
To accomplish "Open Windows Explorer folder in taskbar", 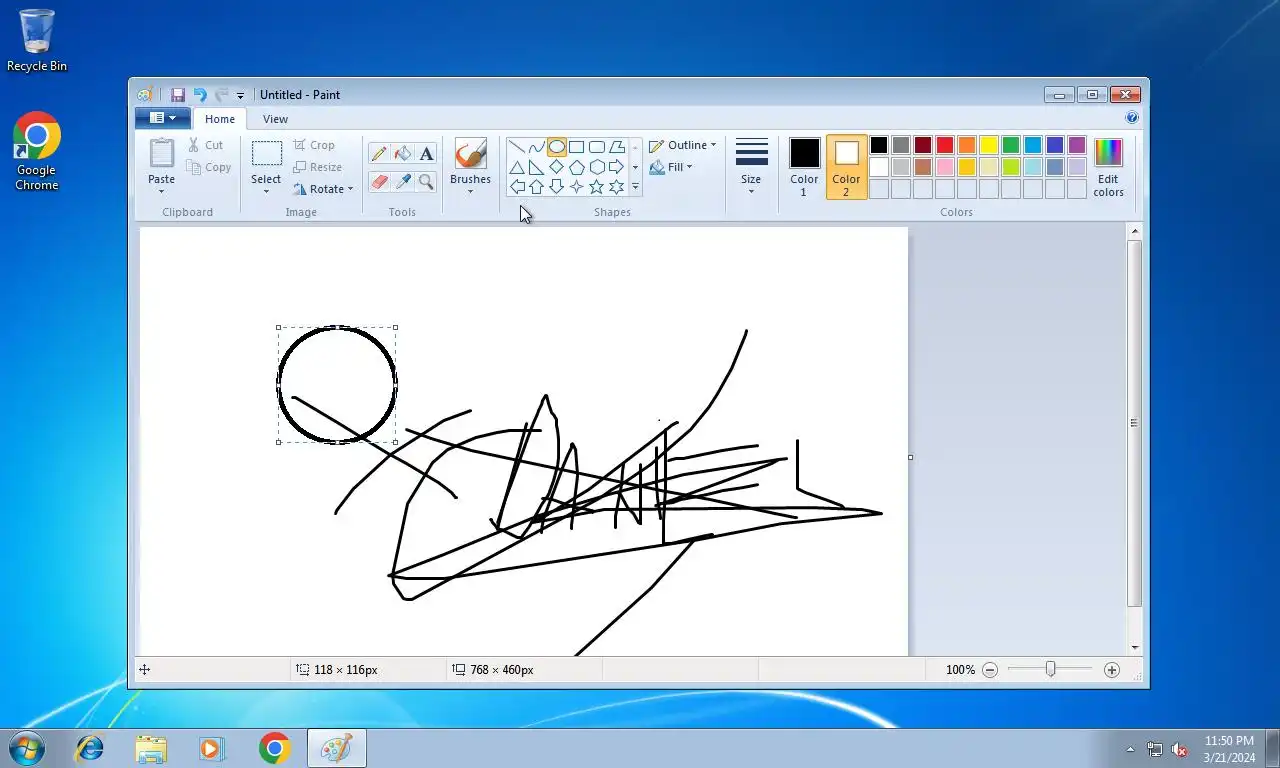I will [x=151, y=748].
